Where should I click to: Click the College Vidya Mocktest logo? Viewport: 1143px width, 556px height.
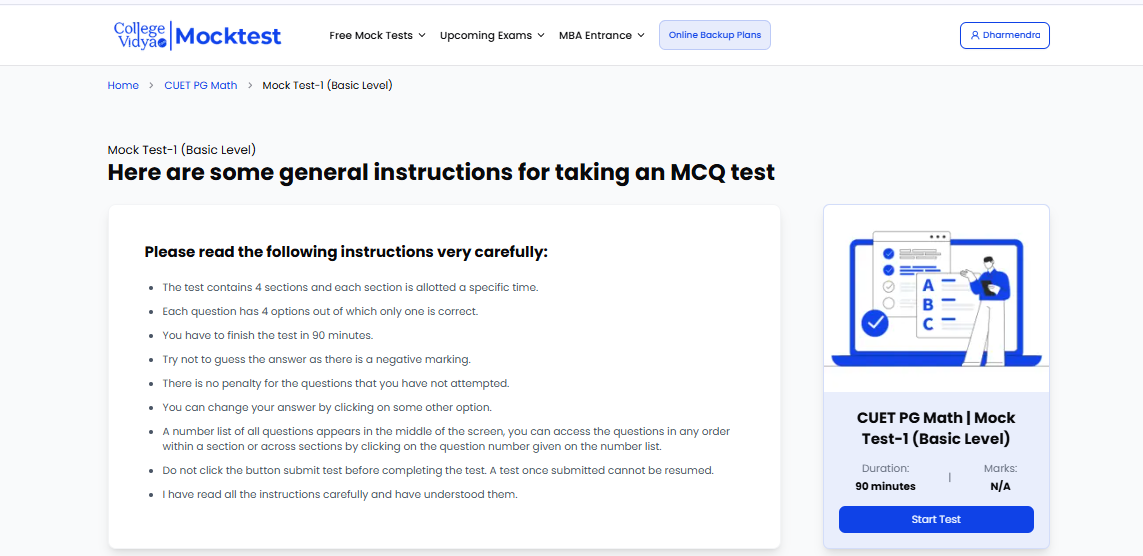click(x=197, y=35)
